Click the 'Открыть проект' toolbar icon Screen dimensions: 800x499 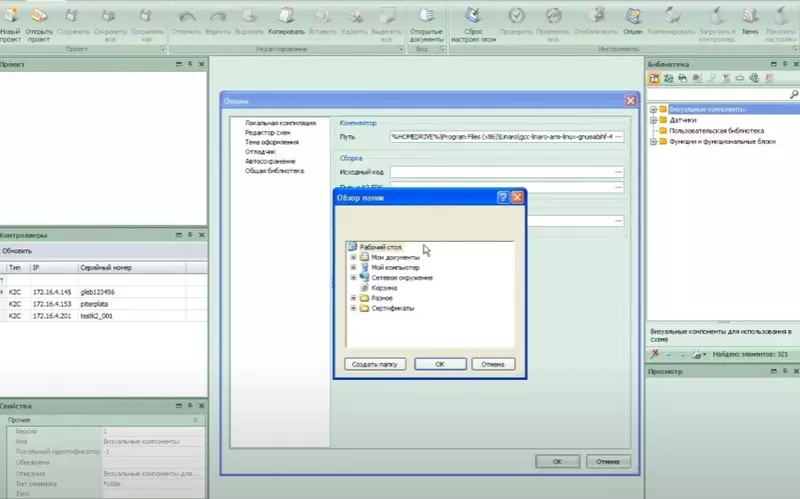[x=40, y=16]
